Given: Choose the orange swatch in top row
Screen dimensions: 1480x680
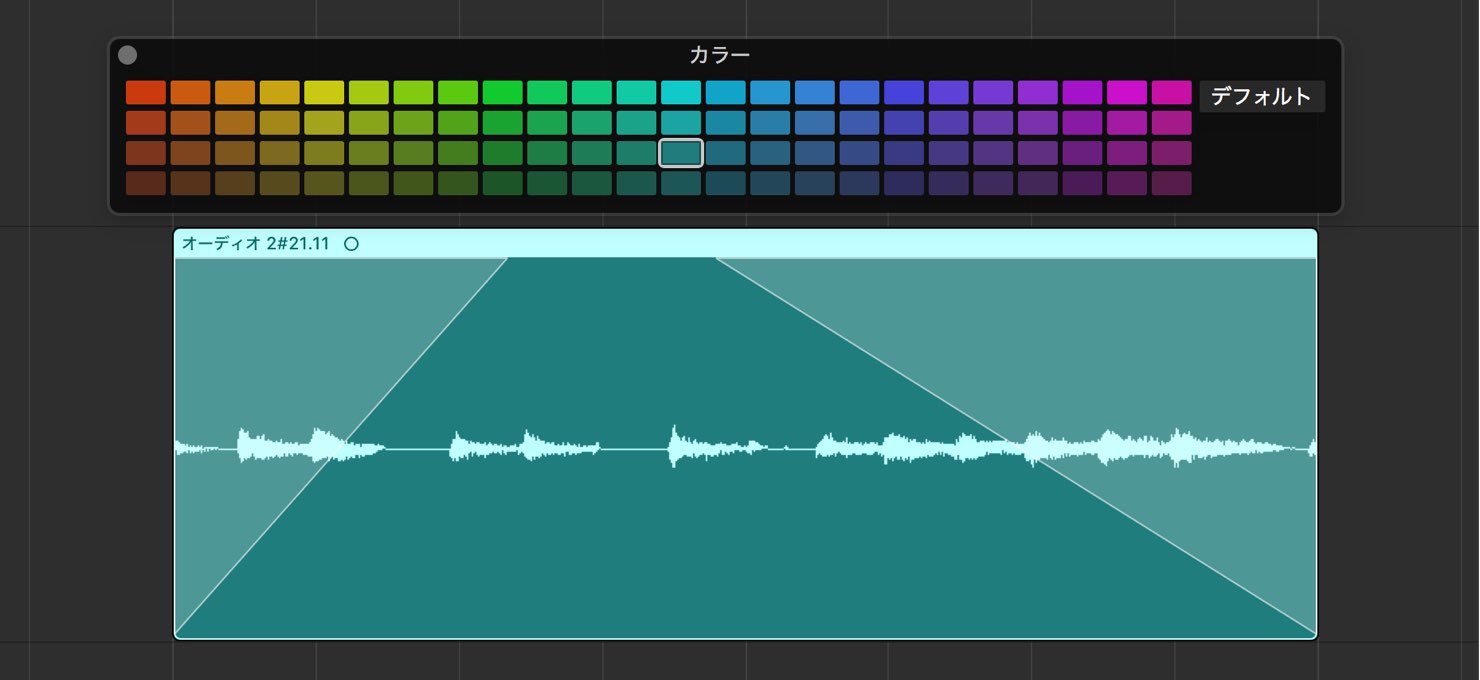Looking at the screenshot, I should [190, 93].
